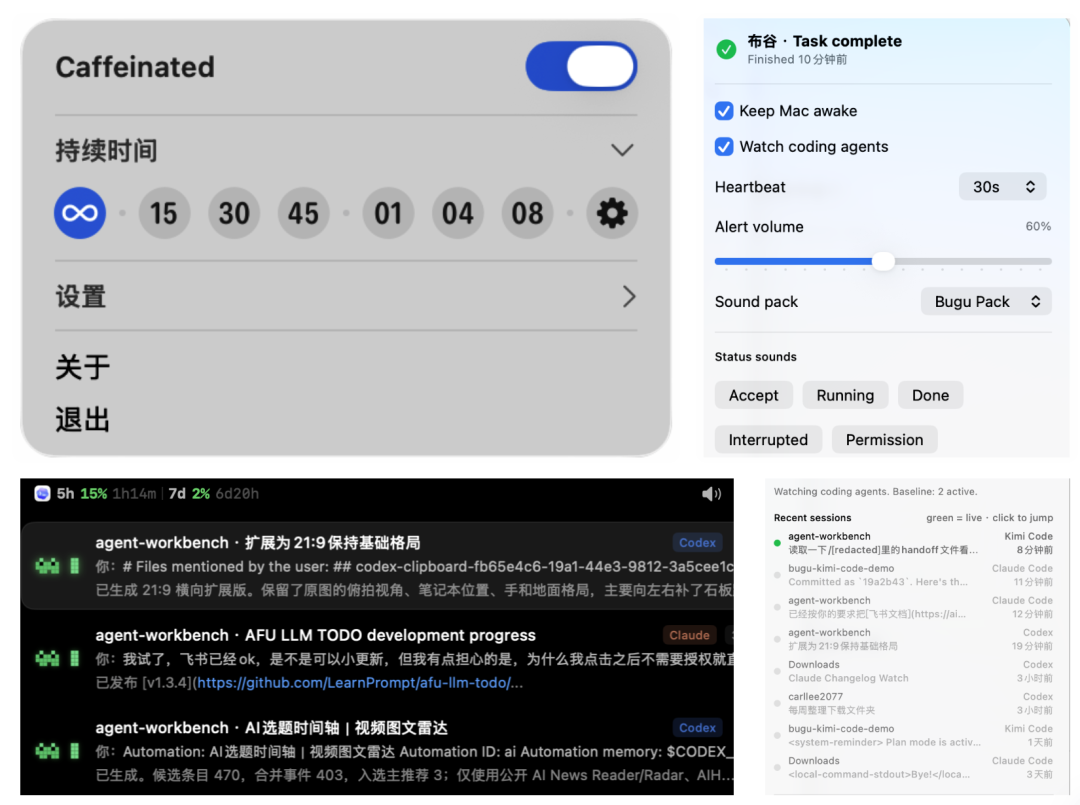Viewport: 1080px width, 805px height.
Task: Click pixel agent icon of AFU LLM TODO session
Action: coord(48,658)
